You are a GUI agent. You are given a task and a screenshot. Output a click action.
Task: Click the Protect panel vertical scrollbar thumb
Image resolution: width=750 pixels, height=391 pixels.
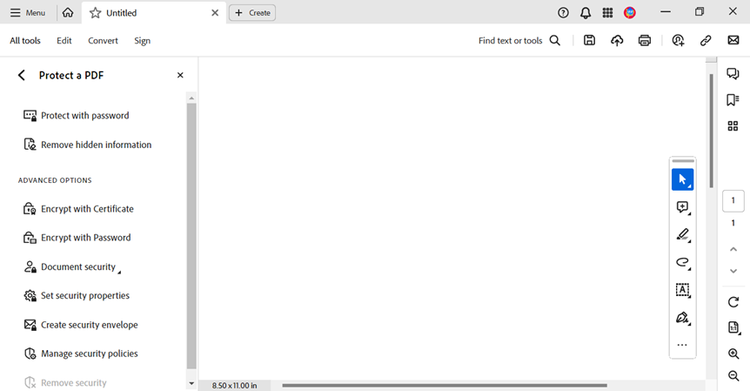click(191, 236)
